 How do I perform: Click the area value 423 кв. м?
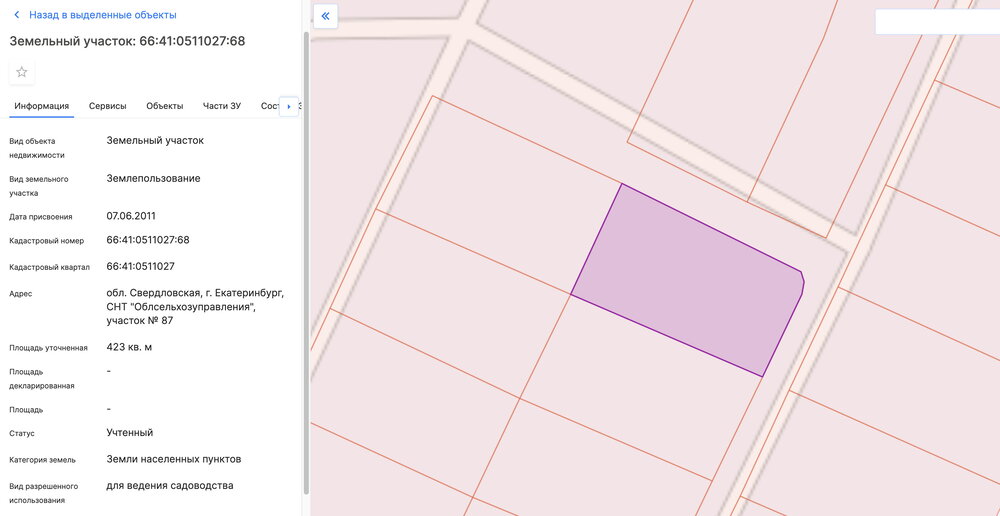coord(129,347)
